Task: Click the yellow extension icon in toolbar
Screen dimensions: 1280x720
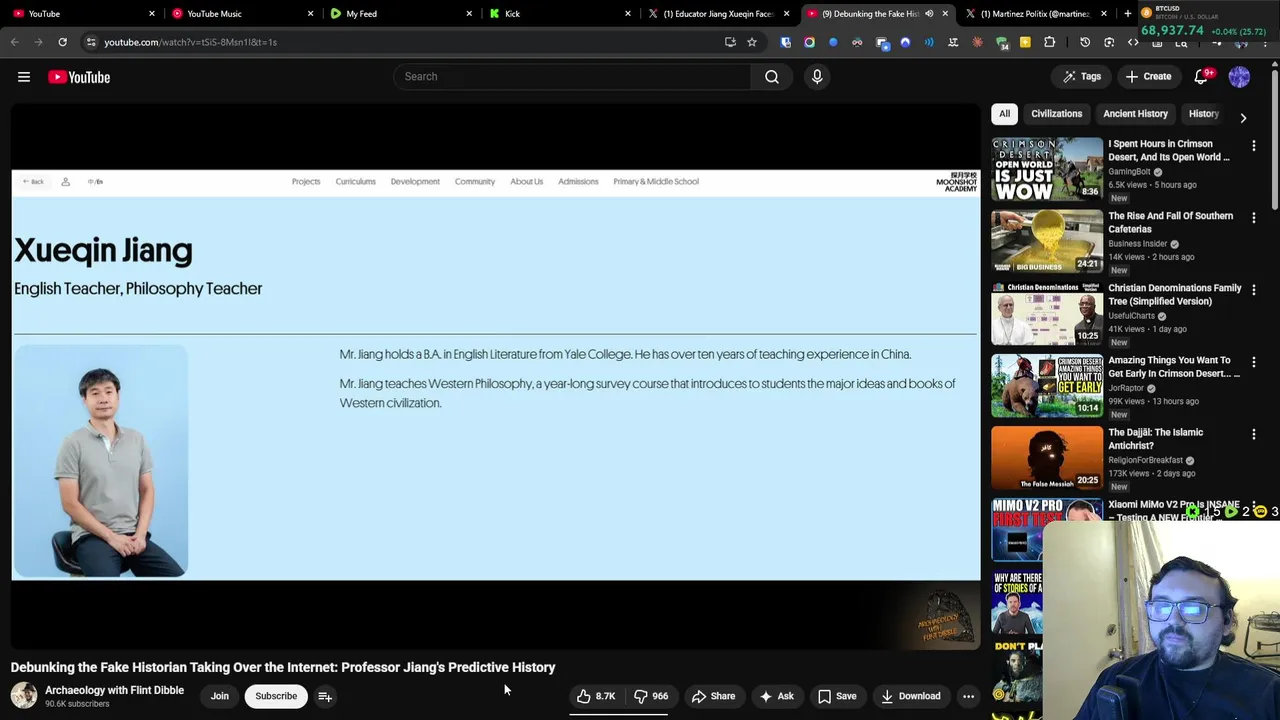Action: point(1025,42)
